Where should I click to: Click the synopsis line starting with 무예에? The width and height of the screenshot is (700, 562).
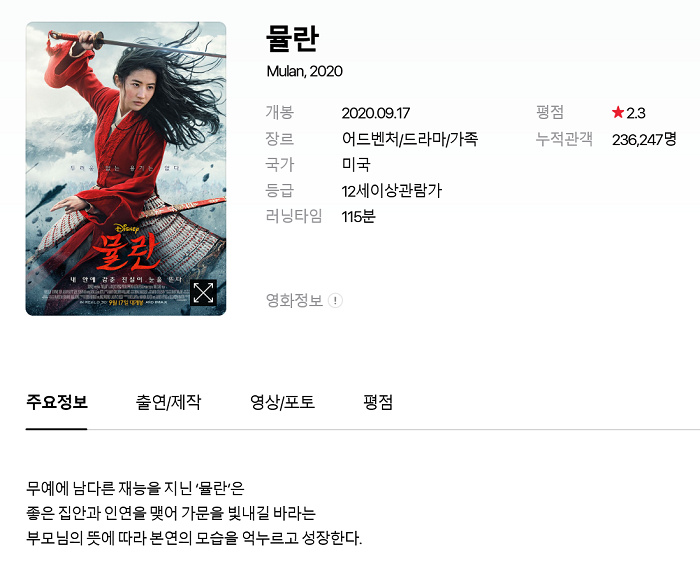click(135, 488)
